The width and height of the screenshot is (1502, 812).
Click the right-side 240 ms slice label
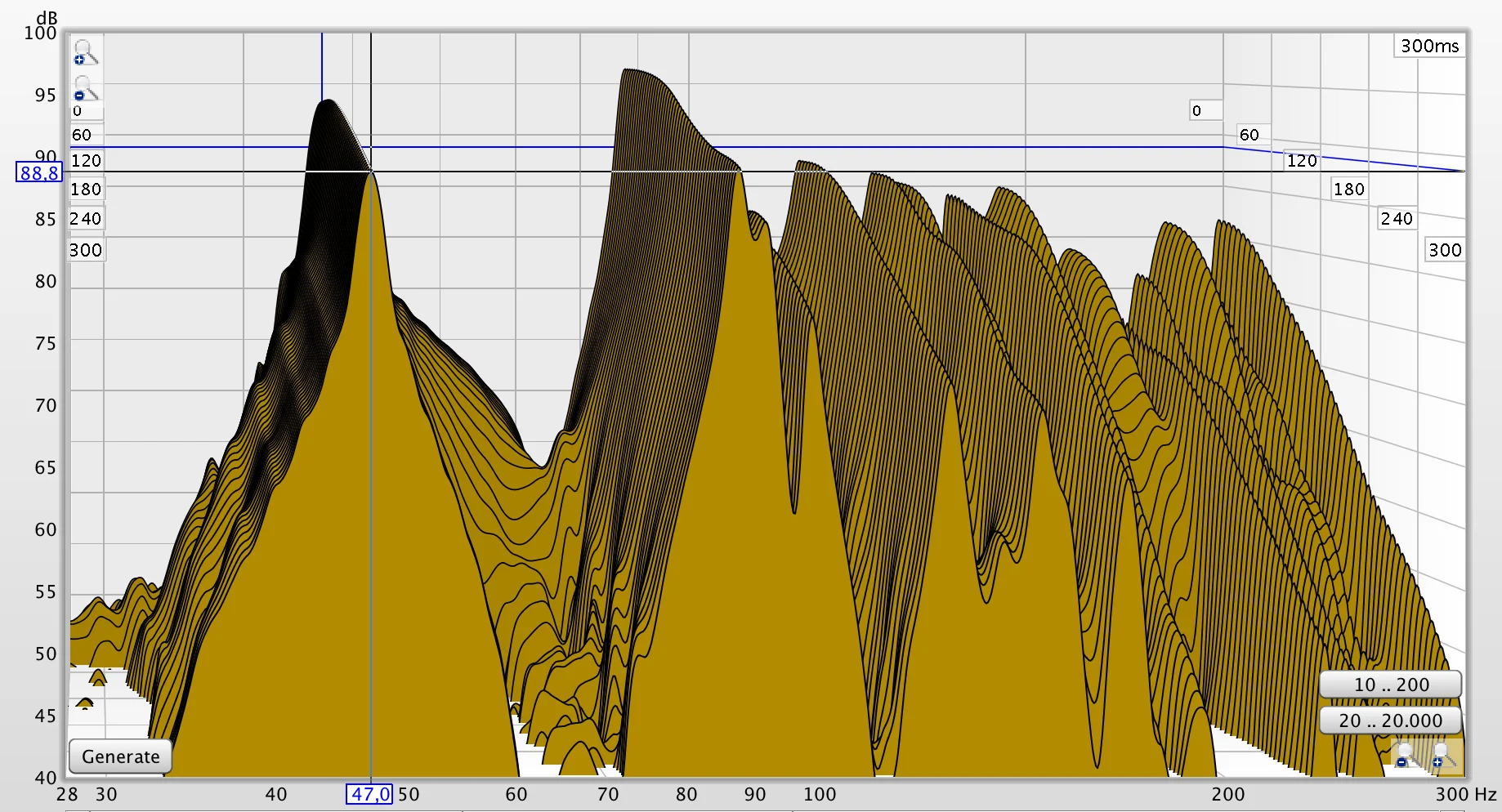pos(1397,218)
